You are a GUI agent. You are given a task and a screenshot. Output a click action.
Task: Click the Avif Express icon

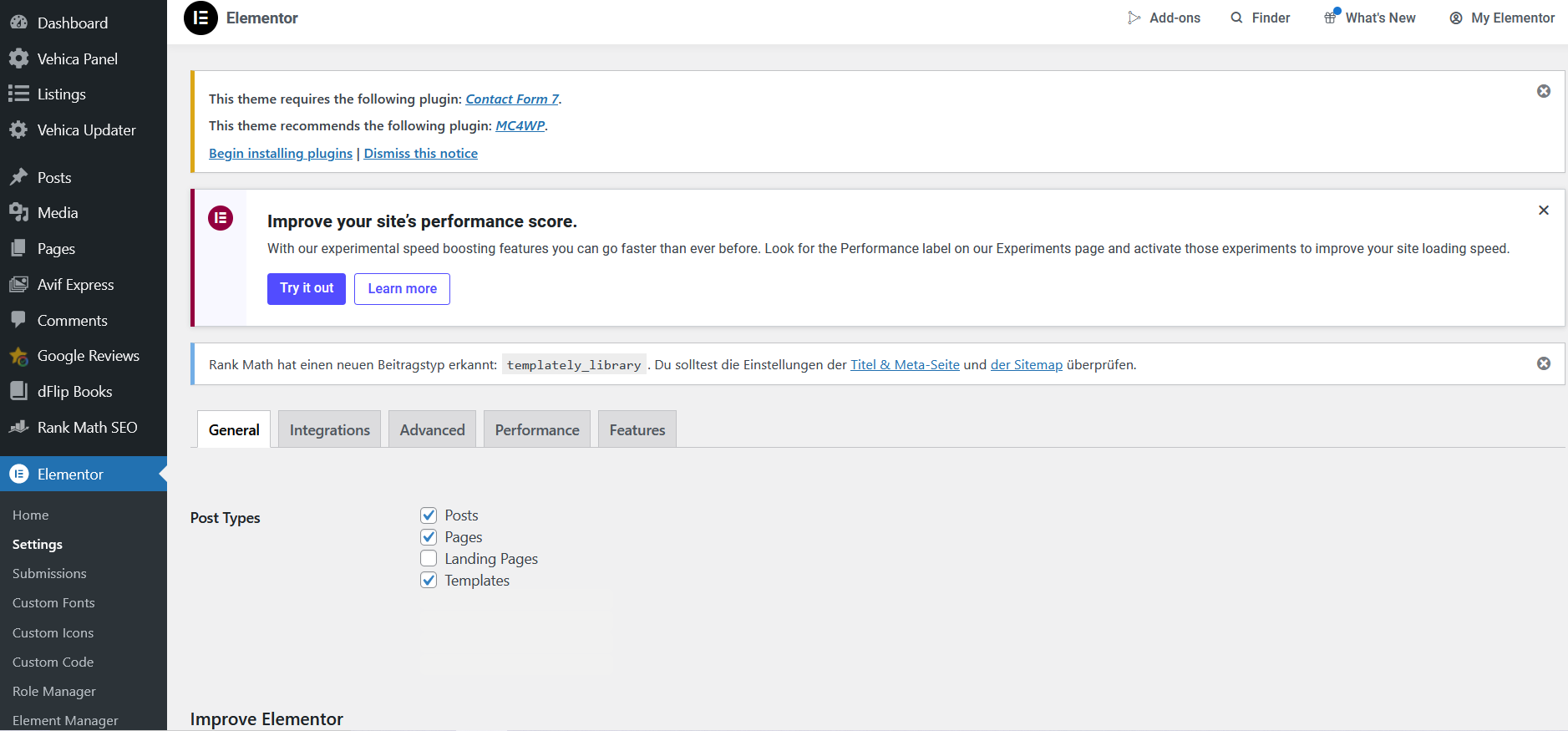(18, 284)
